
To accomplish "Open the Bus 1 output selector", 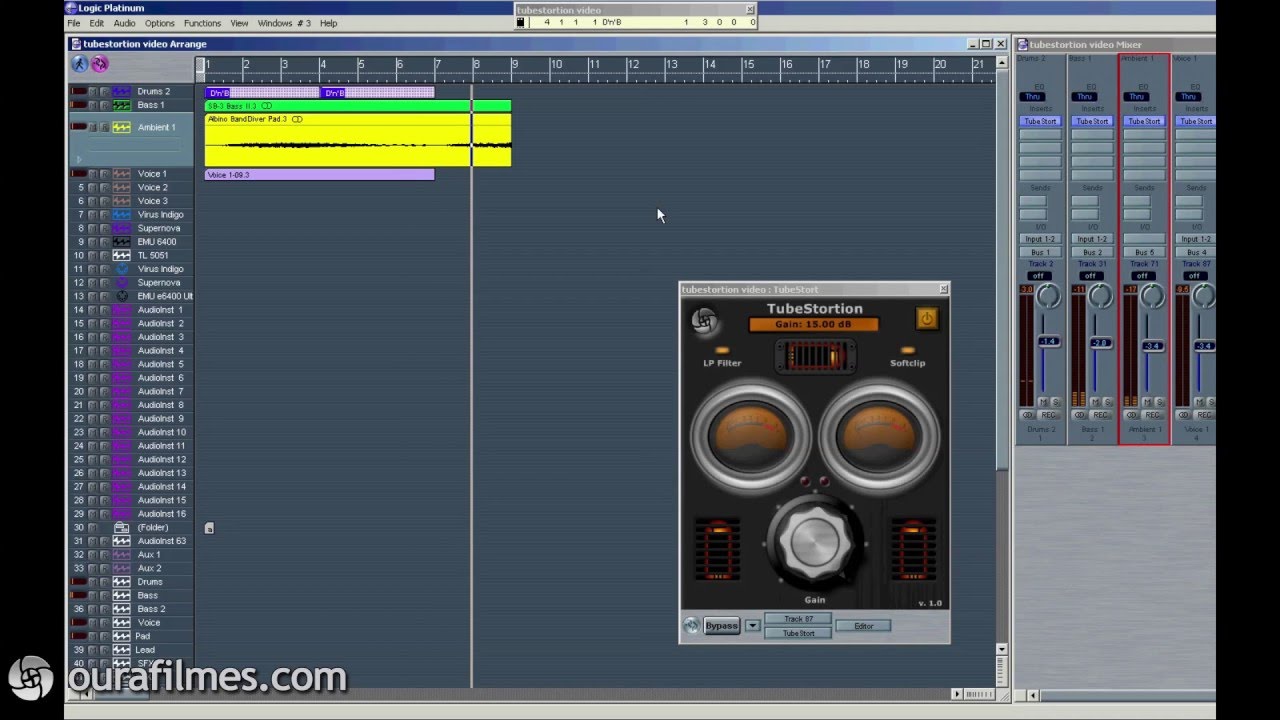I will tap(1040, 252).
